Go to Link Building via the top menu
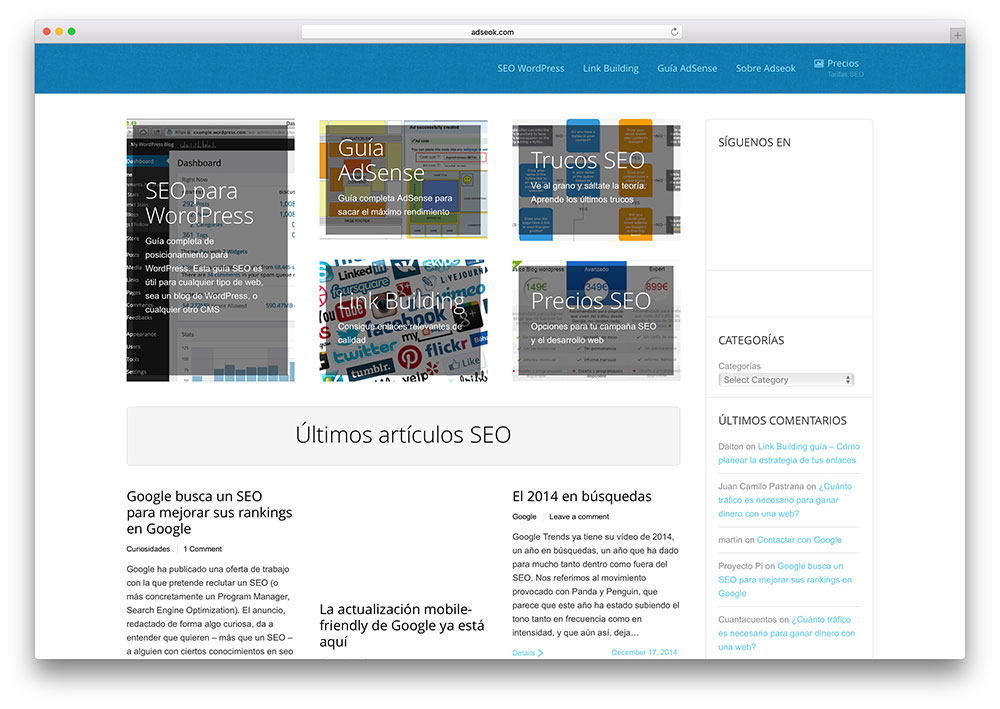Image resolution: width=1000 pixels, height=709 pixels. [610, 68]
